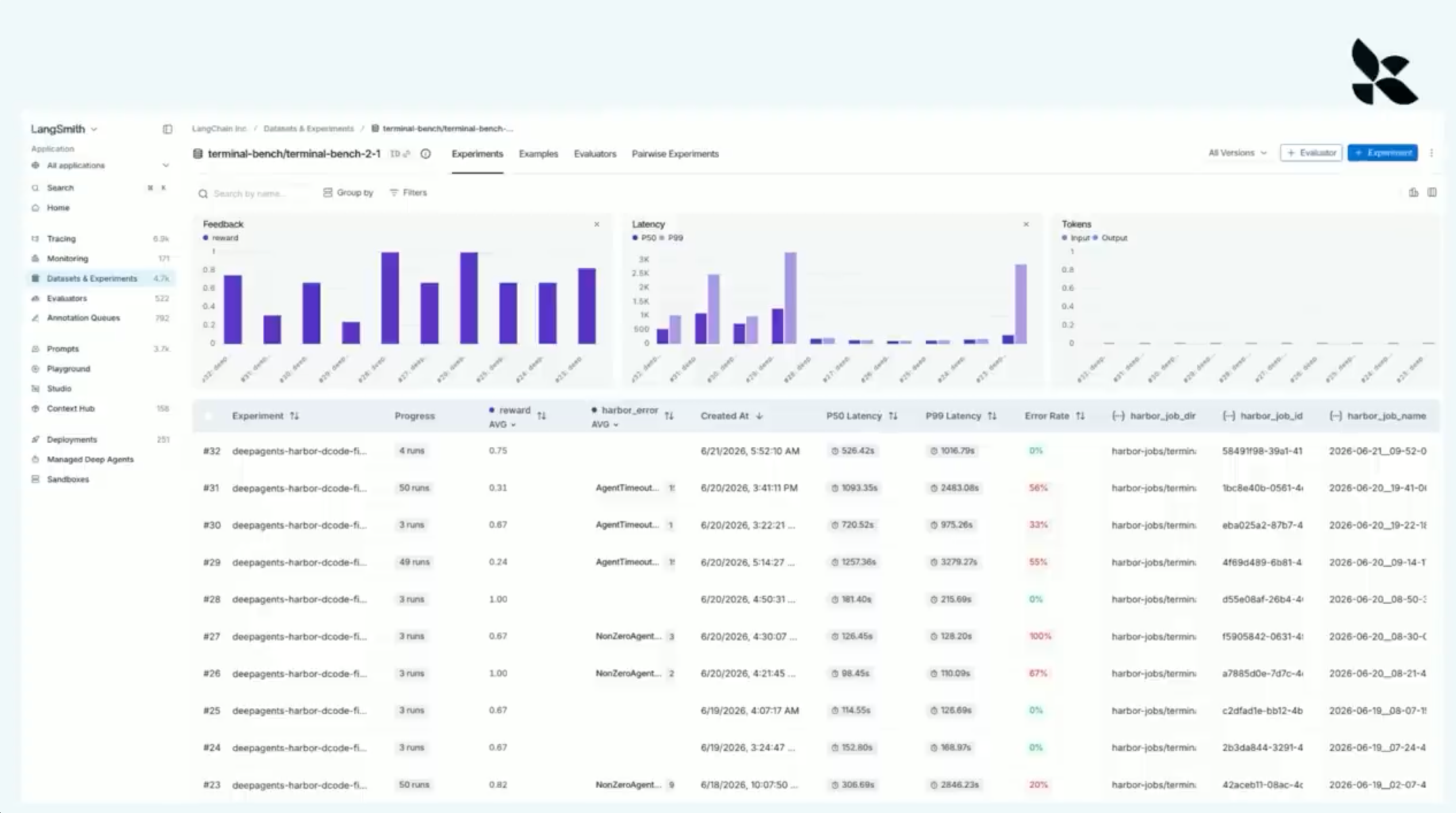Close the Latency chart panel
The image size is (1456, 813).
(x=1026, y=224)
